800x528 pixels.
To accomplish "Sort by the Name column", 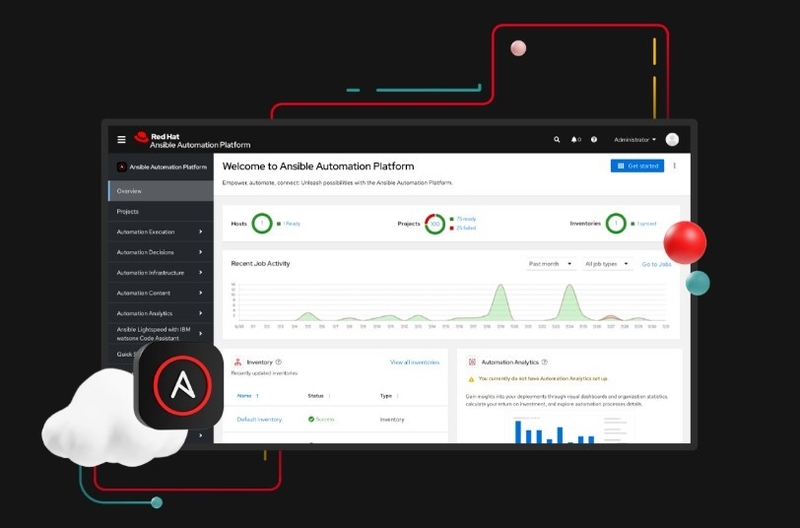I will 247,396.
